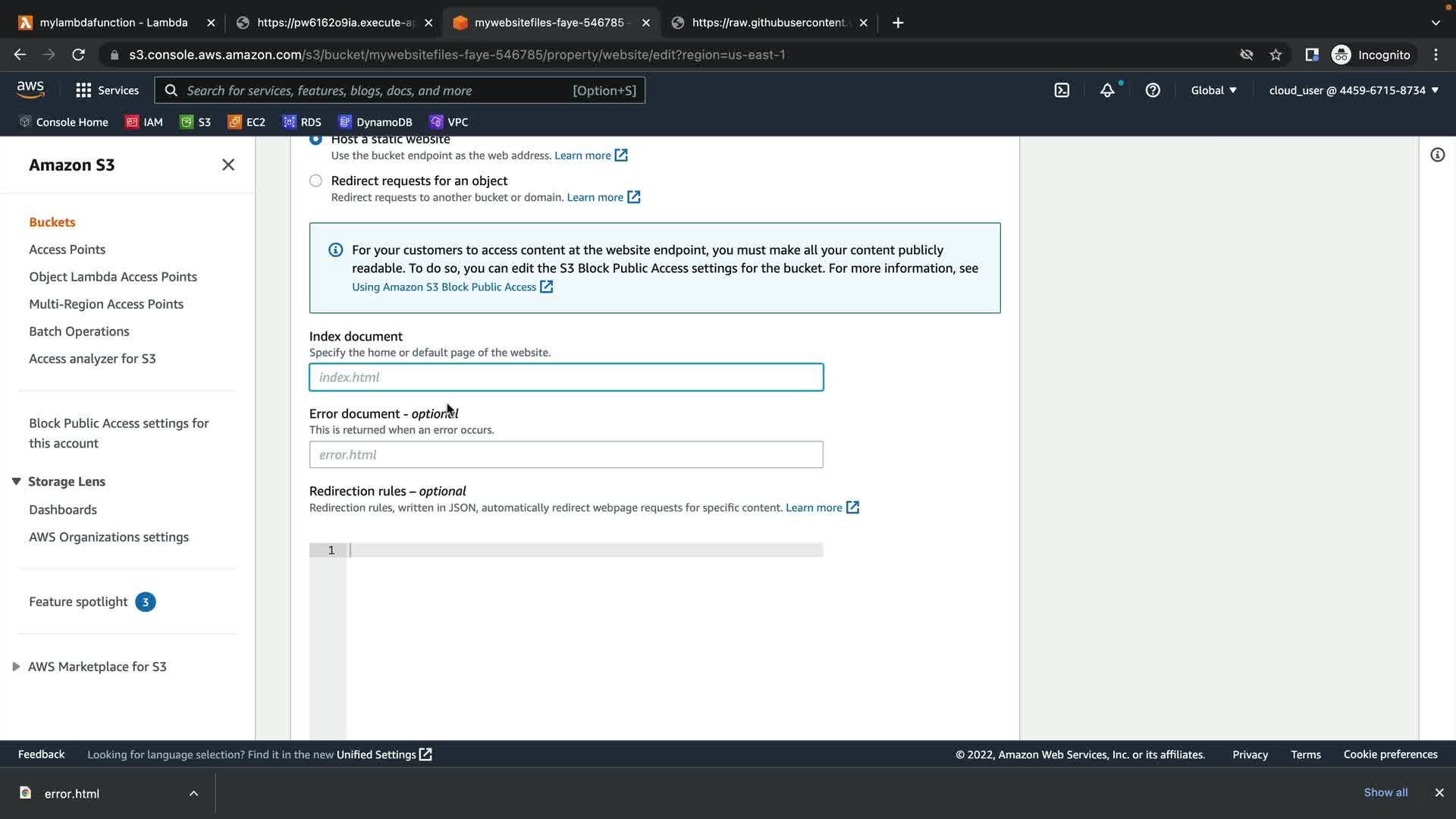Screen dimensions: 1456x819
Task: Click the Index document input field
Action: (566, 377)
